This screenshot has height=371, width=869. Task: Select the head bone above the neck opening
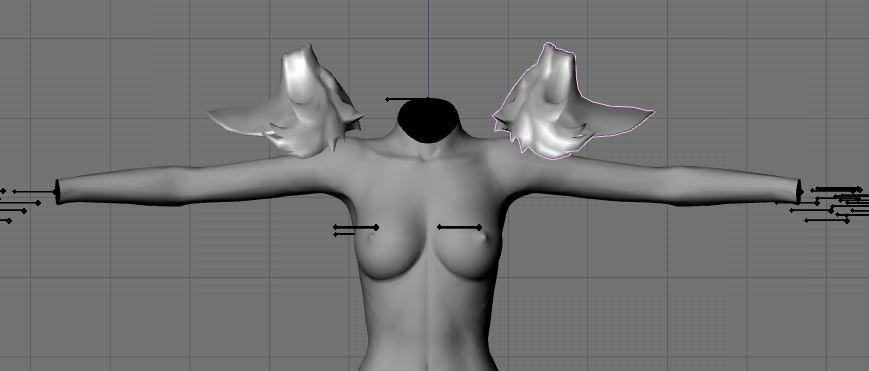click(x=406, y=99)
